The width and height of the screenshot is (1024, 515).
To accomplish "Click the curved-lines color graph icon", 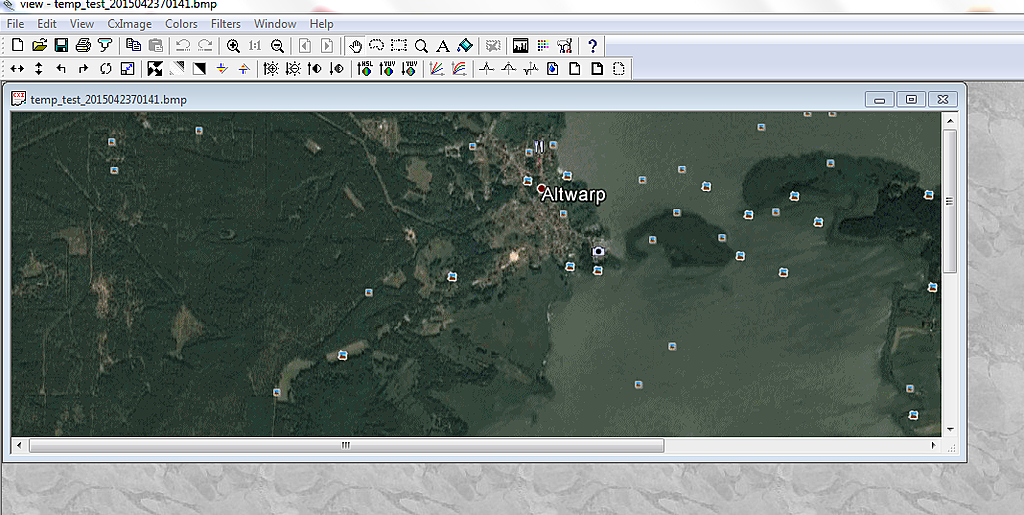I will [x=459, y=68].
